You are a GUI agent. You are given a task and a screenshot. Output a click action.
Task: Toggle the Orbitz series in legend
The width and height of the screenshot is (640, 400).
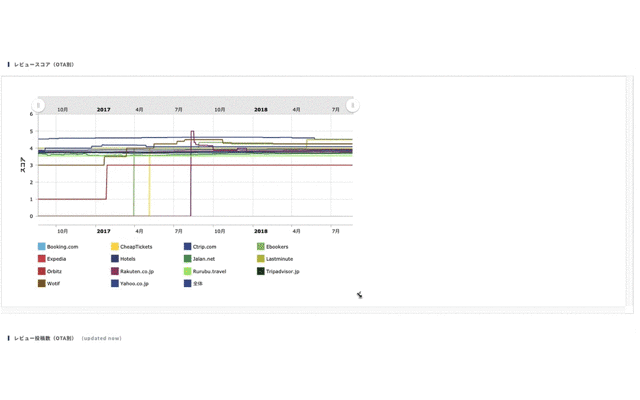click(42, 271)
